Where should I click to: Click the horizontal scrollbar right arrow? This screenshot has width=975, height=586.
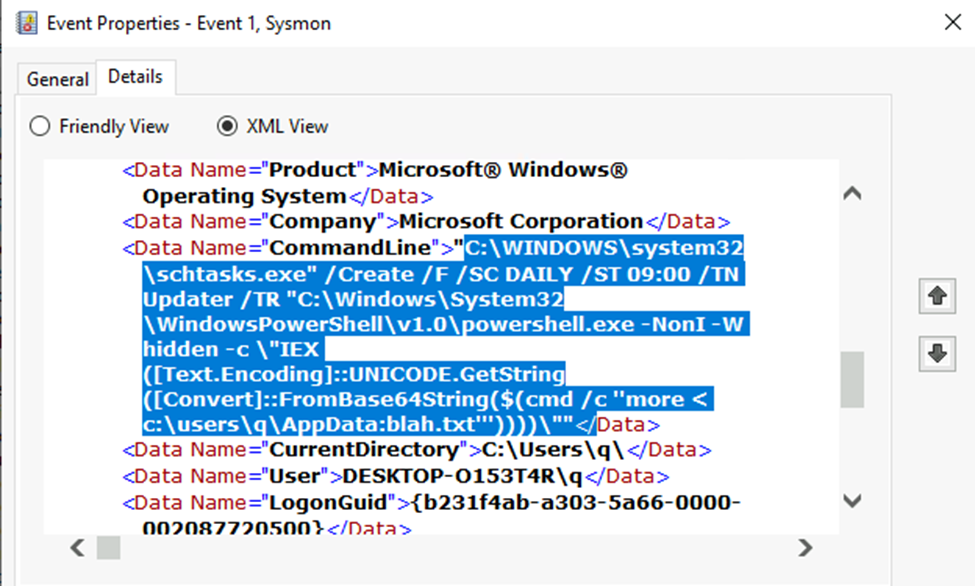click(806, 547)
